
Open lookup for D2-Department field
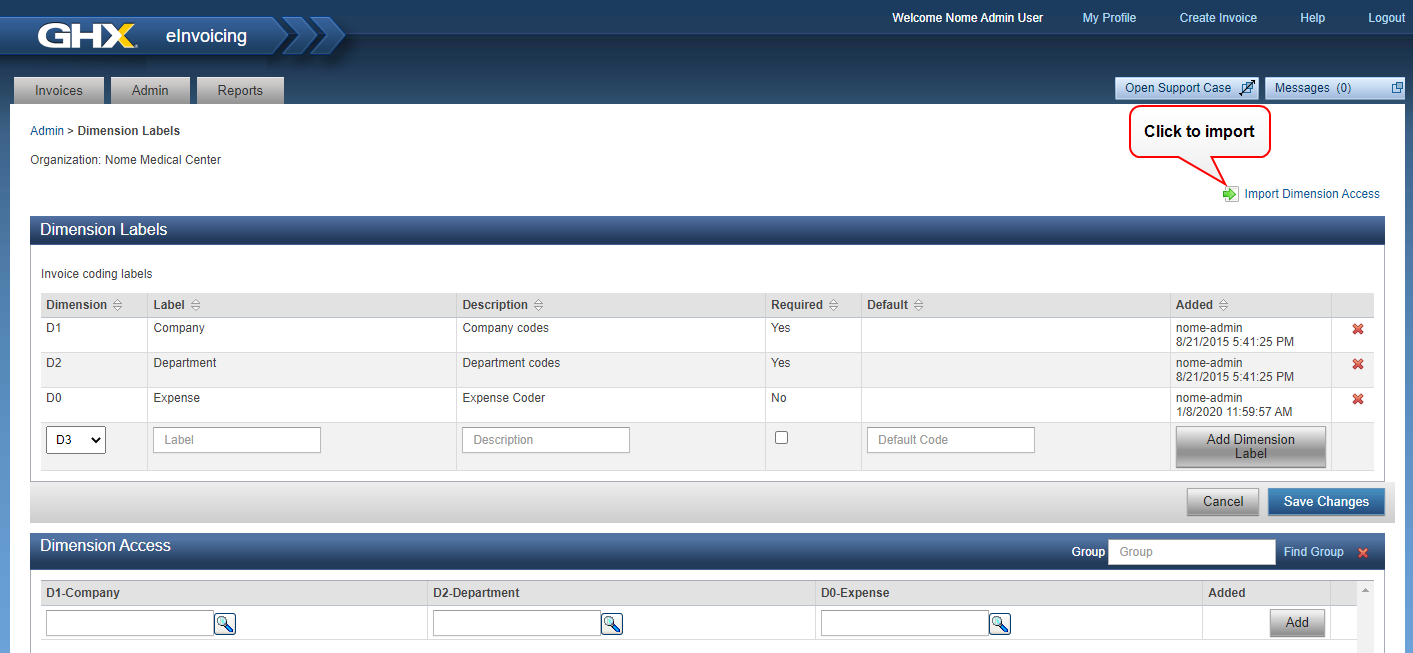[612, 624]
